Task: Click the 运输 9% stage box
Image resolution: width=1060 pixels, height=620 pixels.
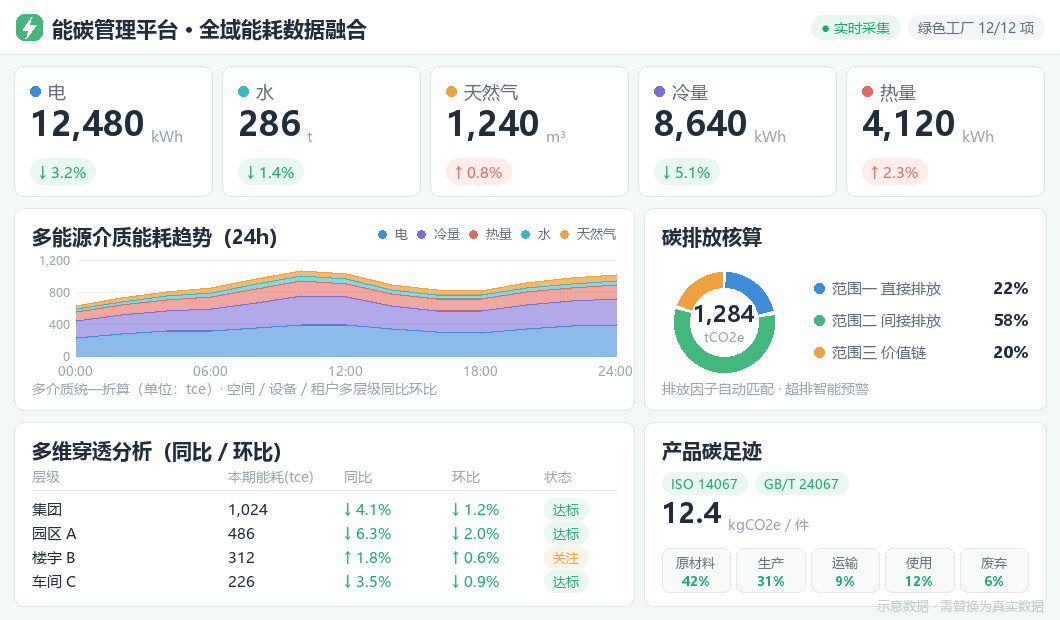Action: [x=845, y=571]
